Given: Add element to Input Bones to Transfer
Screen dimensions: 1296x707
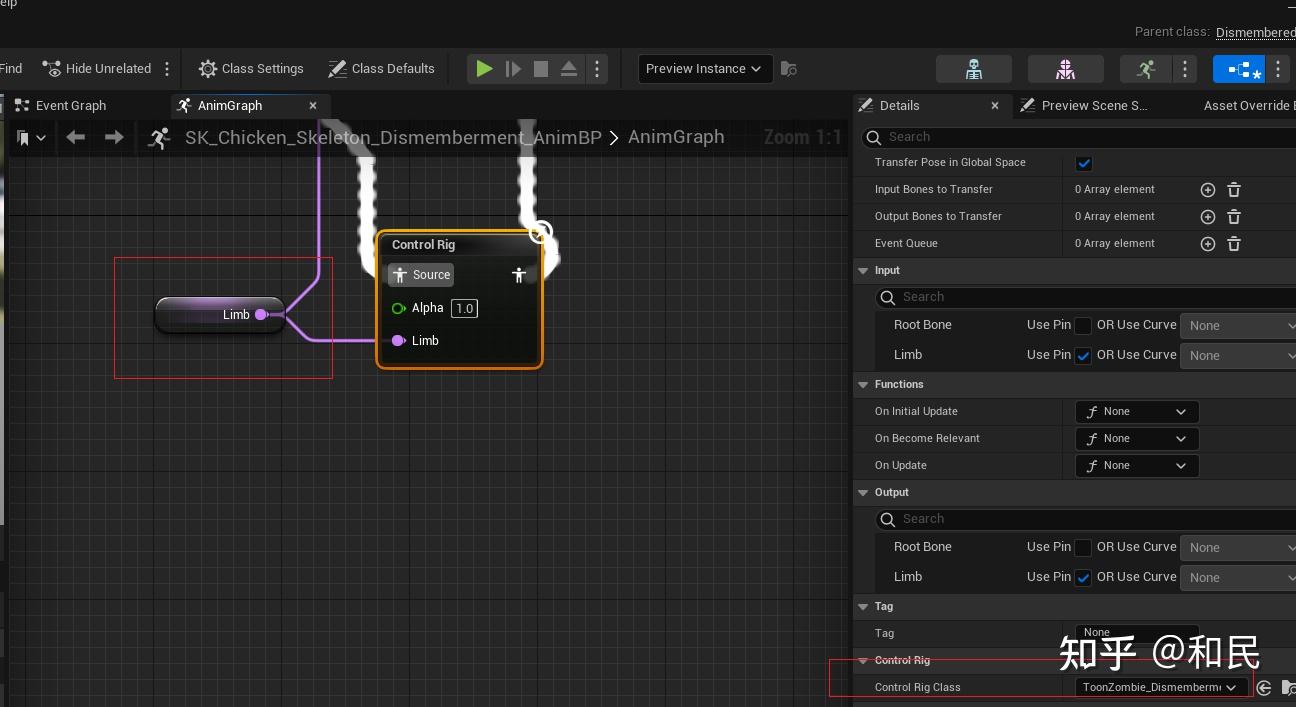Looking at the screenshot, I should 1207,190.
